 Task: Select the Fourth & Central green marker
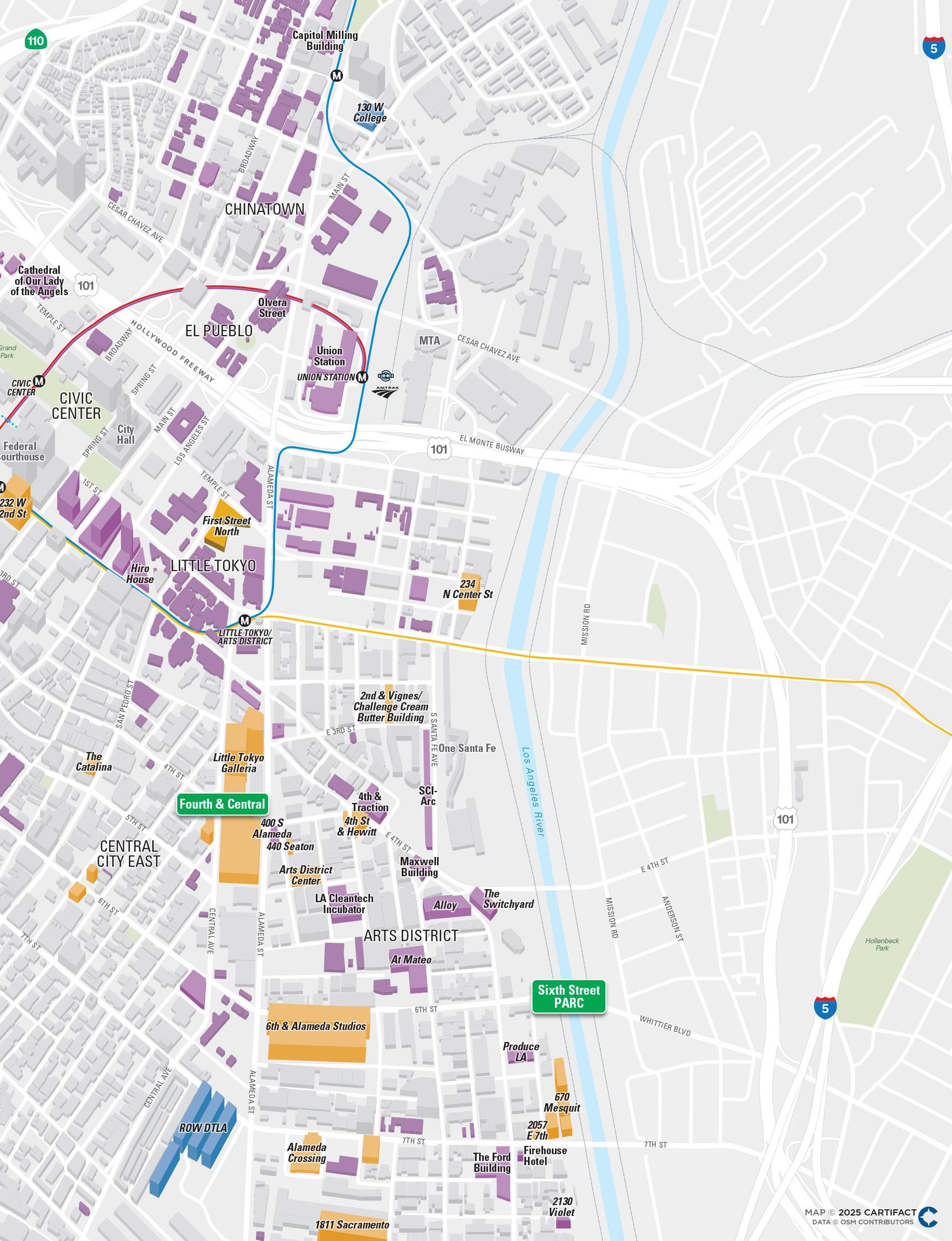222,804
